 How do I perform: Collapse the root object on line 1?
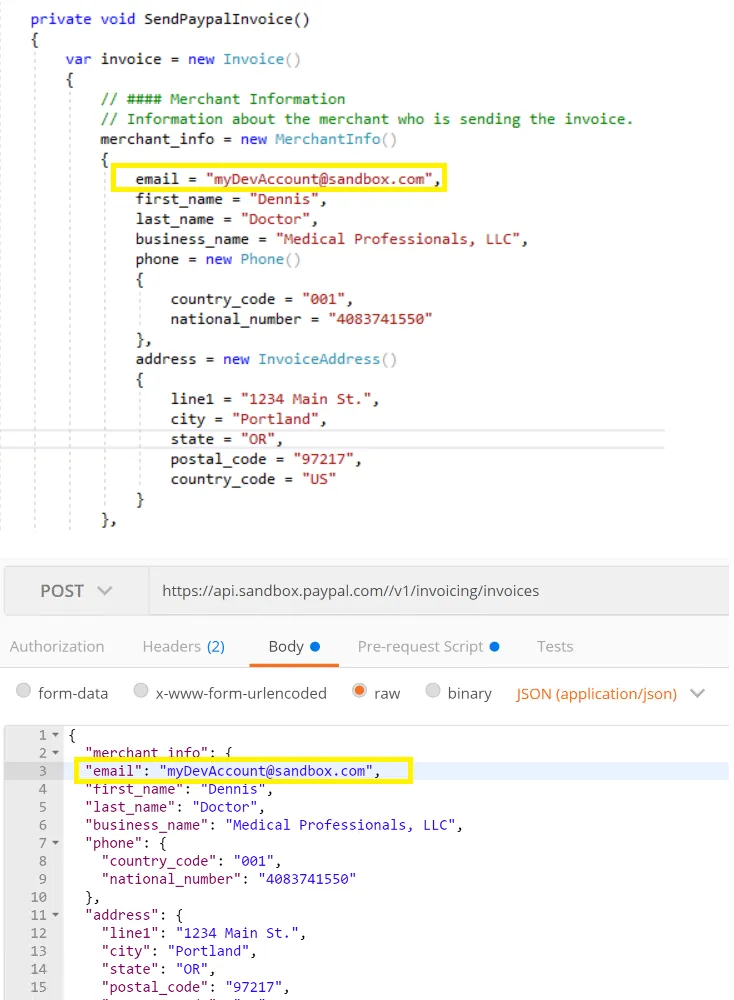pyautogui.click(x=55, y=735)
